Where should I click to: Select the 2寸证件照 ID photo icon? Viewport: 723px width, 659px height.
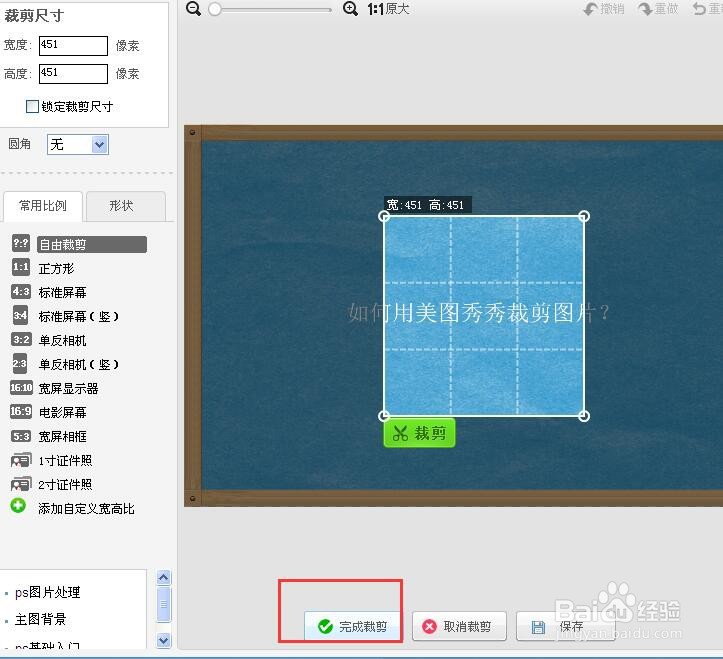21,484
